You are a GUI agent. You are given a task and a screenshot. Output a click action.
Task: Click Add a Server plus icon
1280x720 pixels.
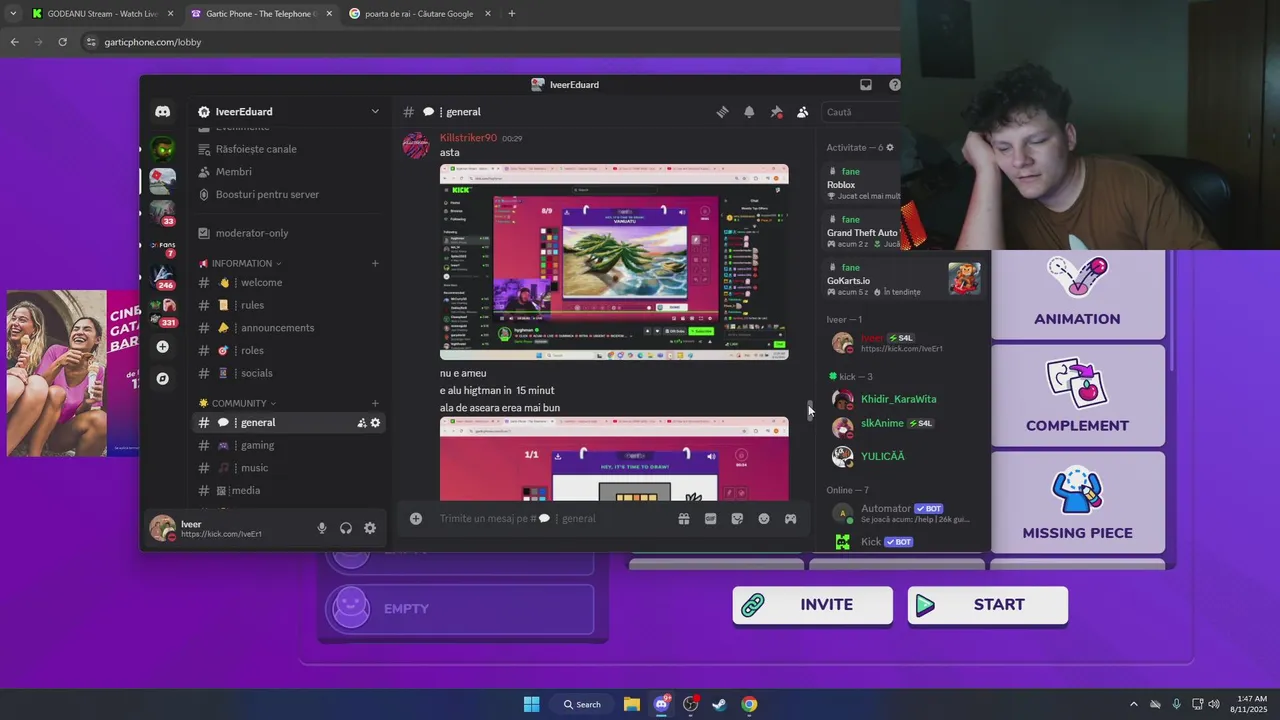point(162,347)
